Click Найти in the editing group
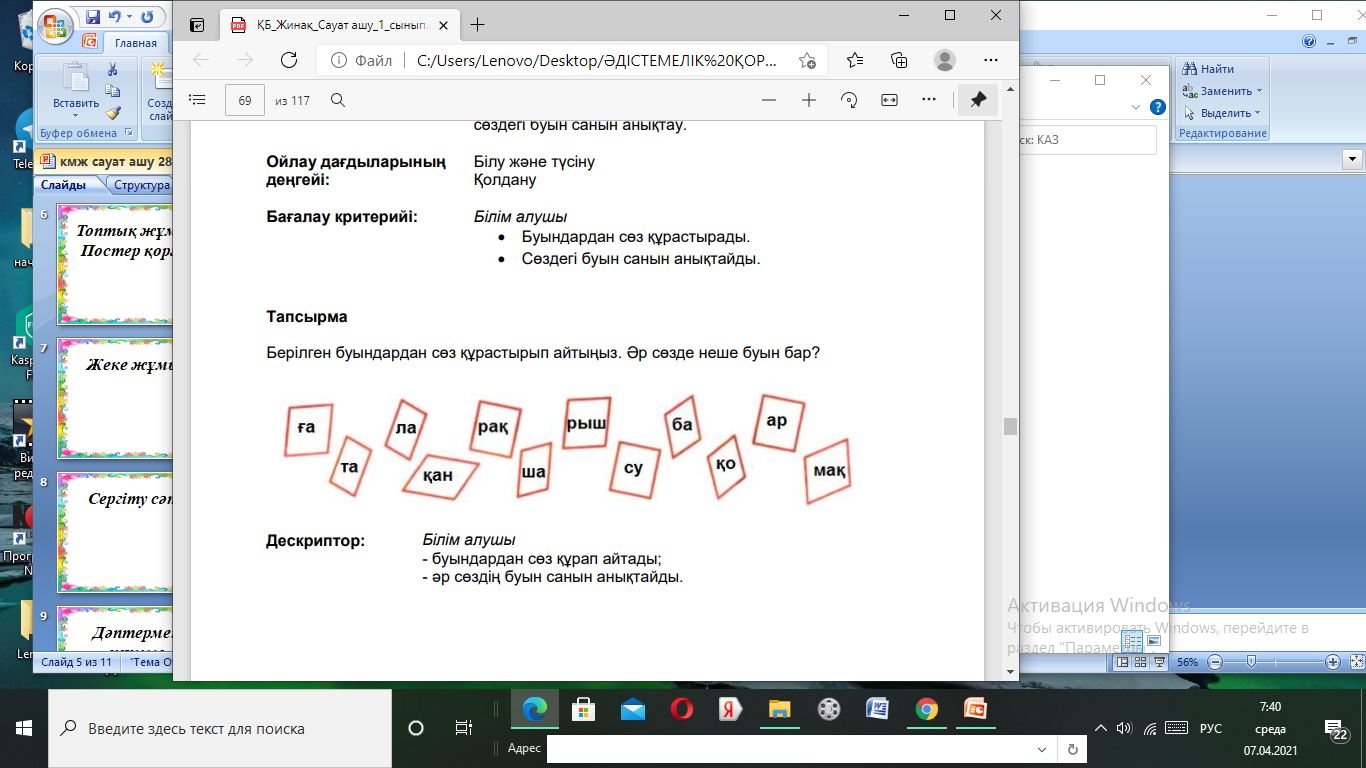Image resolution: width=1366 pixels, height=768 pixels. tap(1208, 69)
